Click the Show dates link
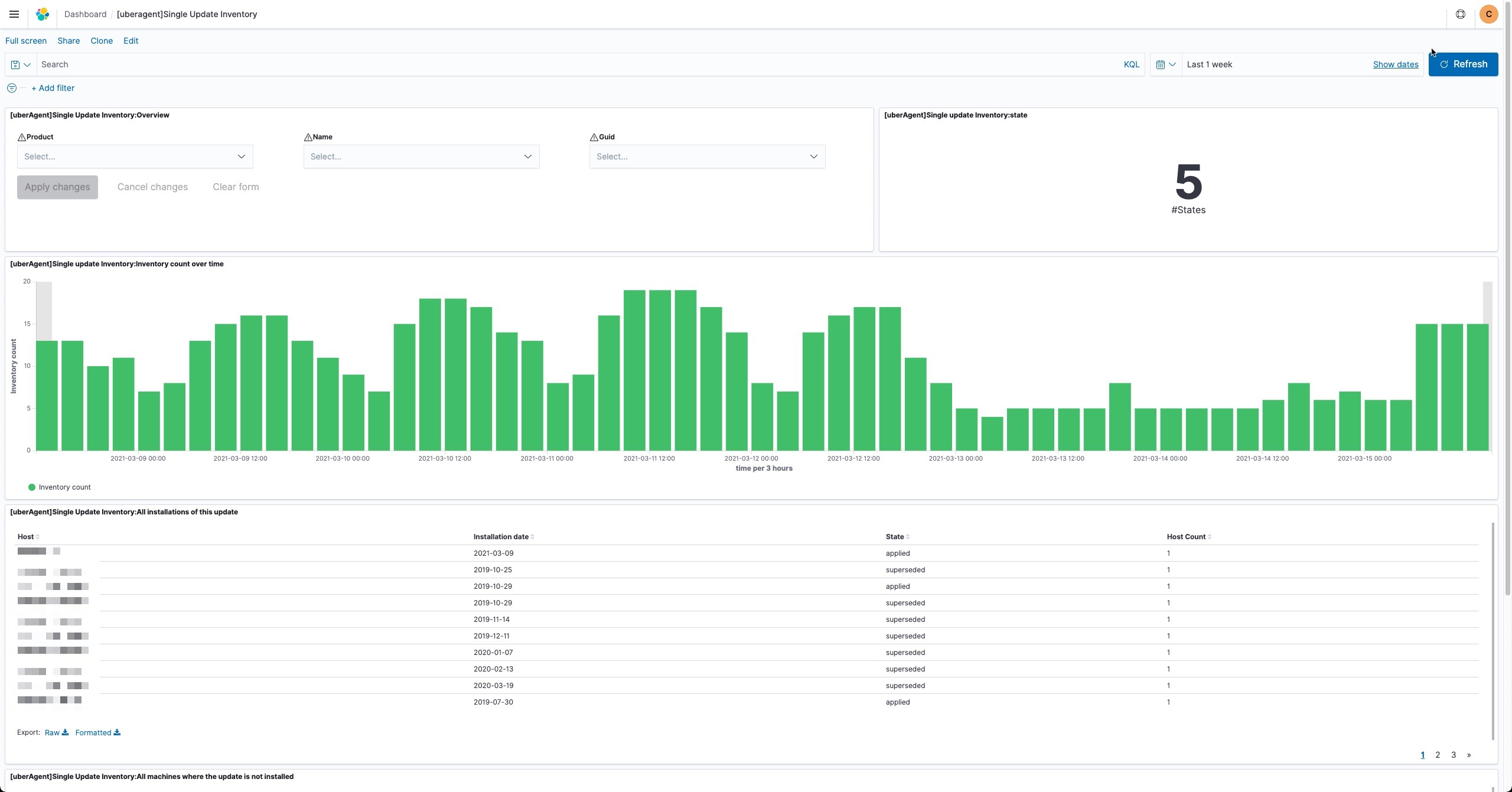 pyautogui.click(x=1395, y=64)
